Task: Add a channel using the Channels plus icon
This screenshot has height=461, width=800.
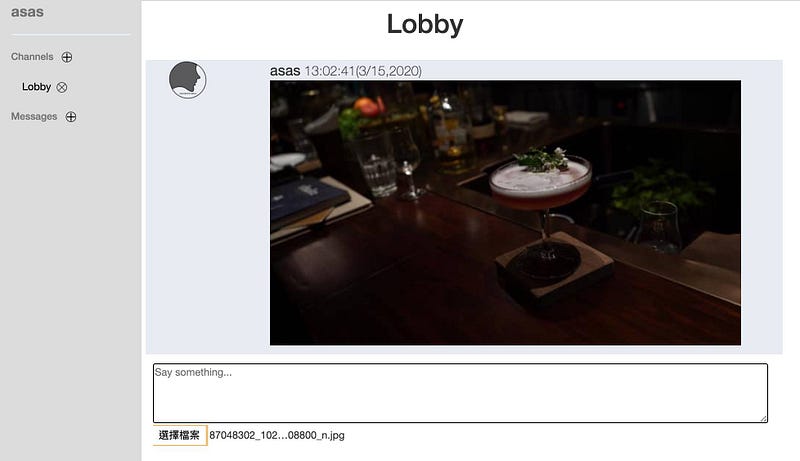Action: (67, 57)
